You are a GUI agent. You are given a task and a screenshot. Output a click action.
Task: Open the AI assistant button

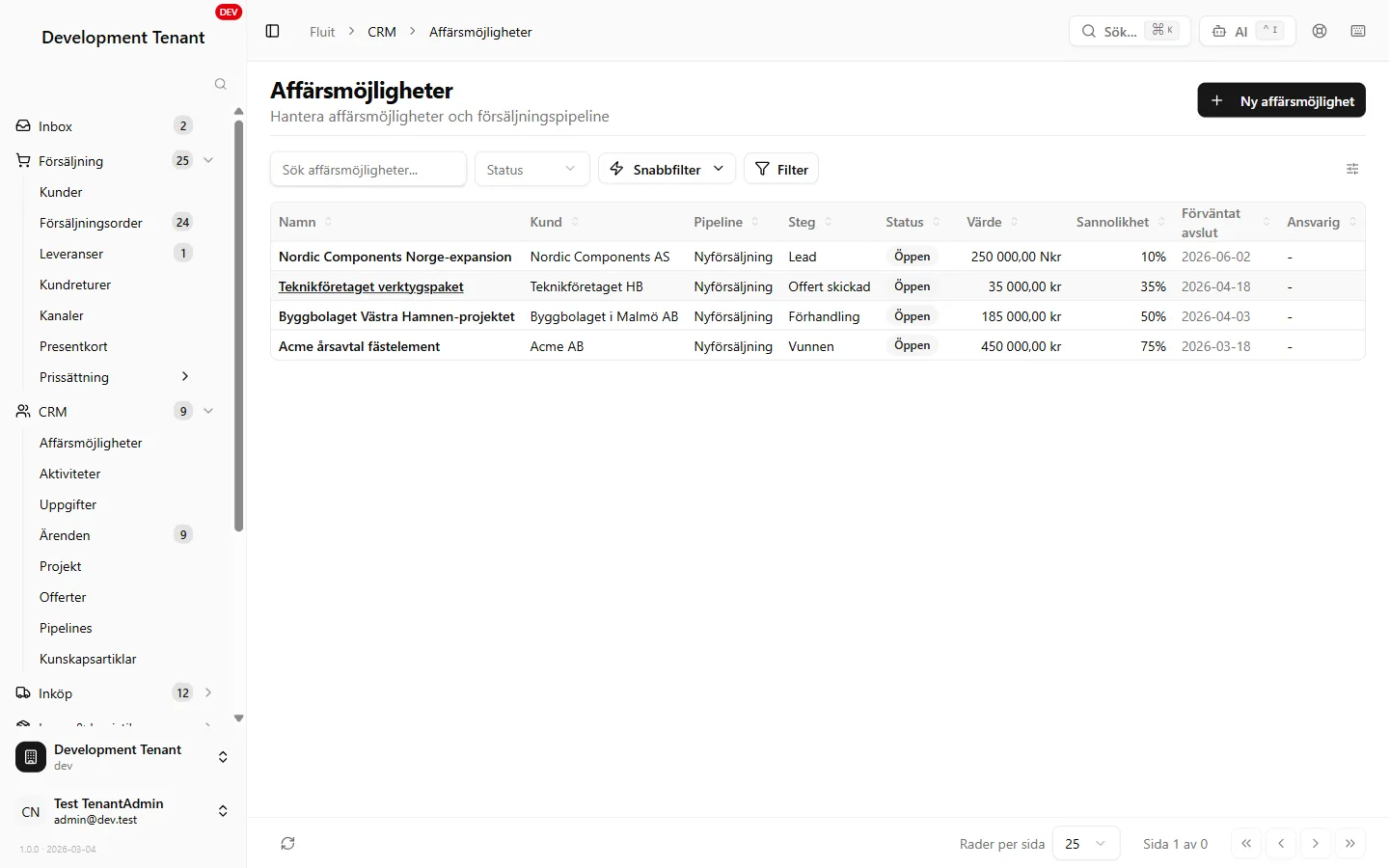tap(1247, 31)
